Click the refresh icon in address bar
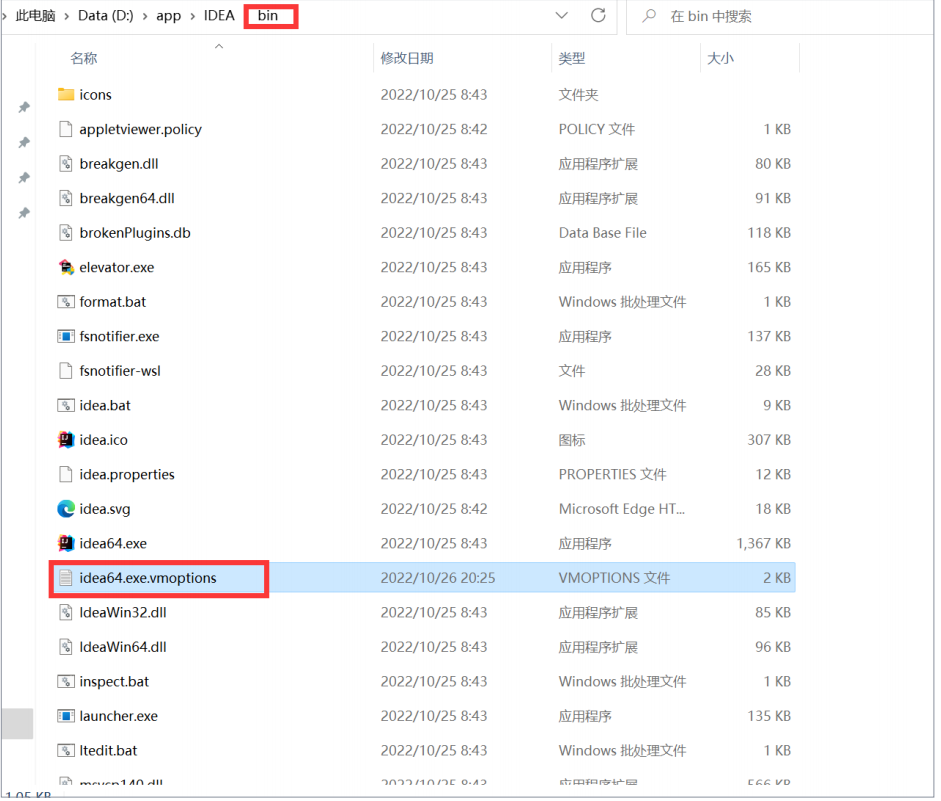The height and width of the screenshot is (801, 941). tap(598, 16)
